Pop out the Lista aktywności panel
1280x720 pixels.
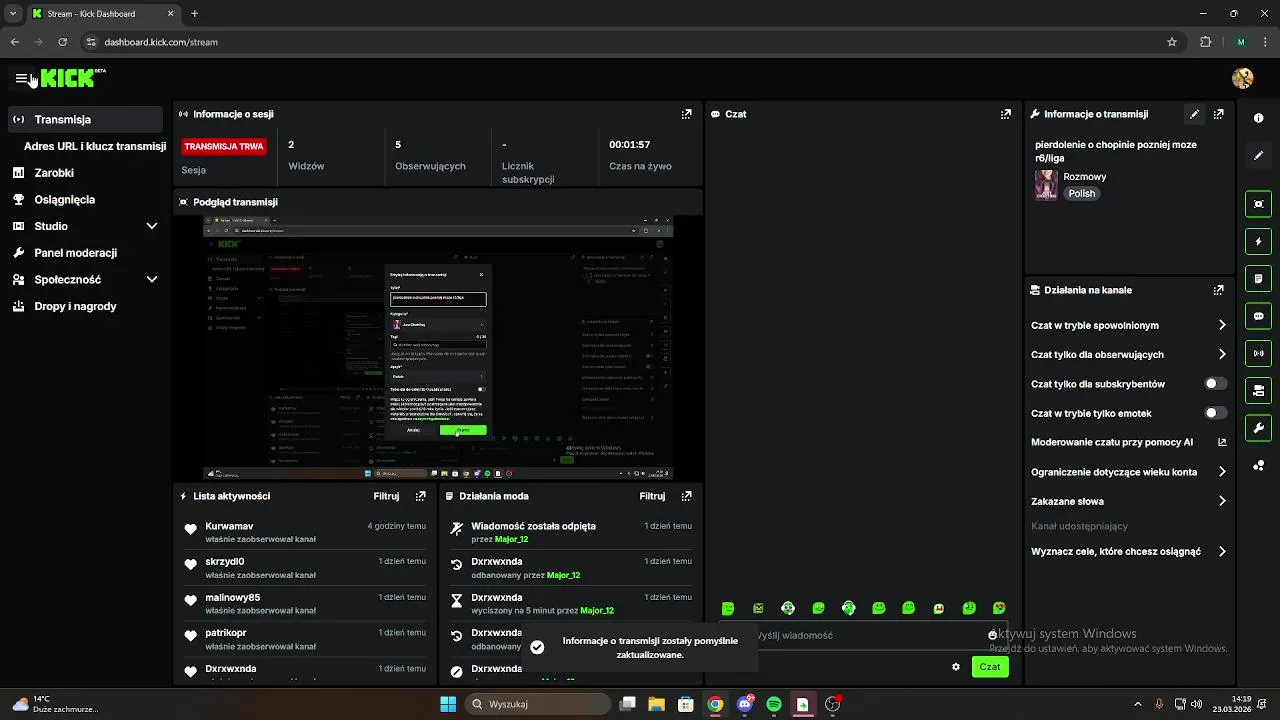420,496
